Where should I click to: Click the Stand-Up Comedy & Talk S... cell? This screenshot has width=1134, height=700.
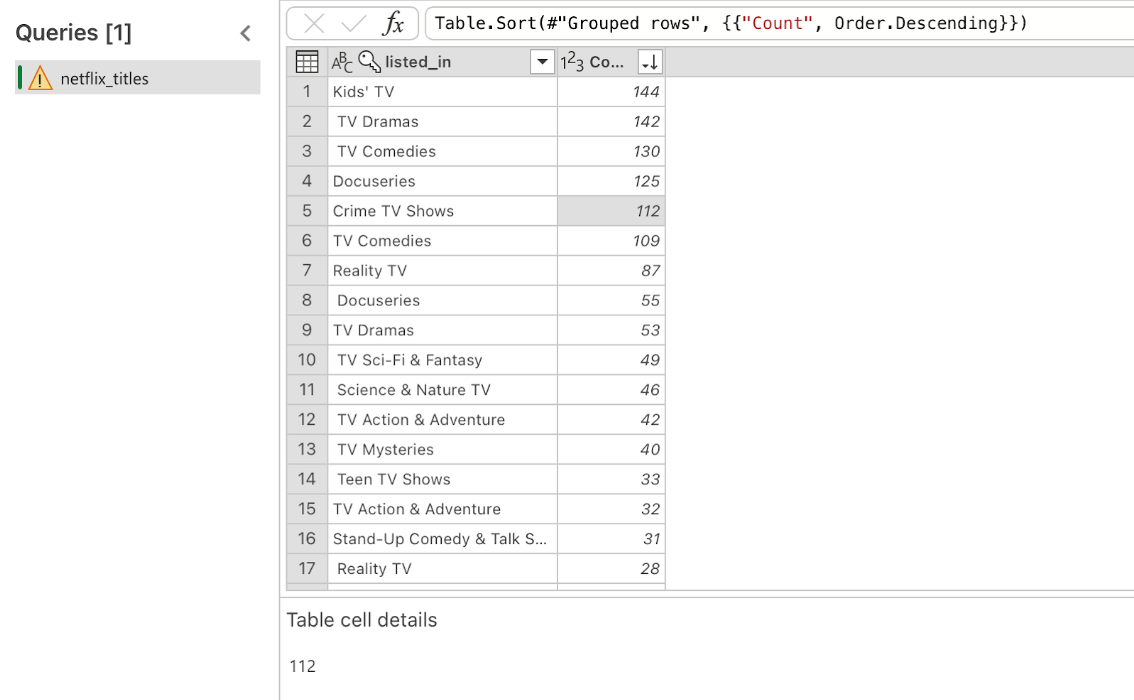443,539
